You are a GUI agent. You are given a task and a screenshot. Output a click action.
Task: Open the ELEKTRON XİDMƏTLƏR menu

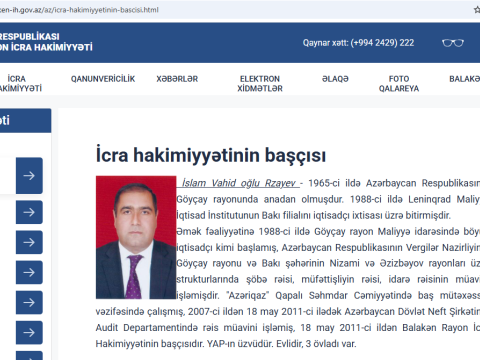point(260,83)
